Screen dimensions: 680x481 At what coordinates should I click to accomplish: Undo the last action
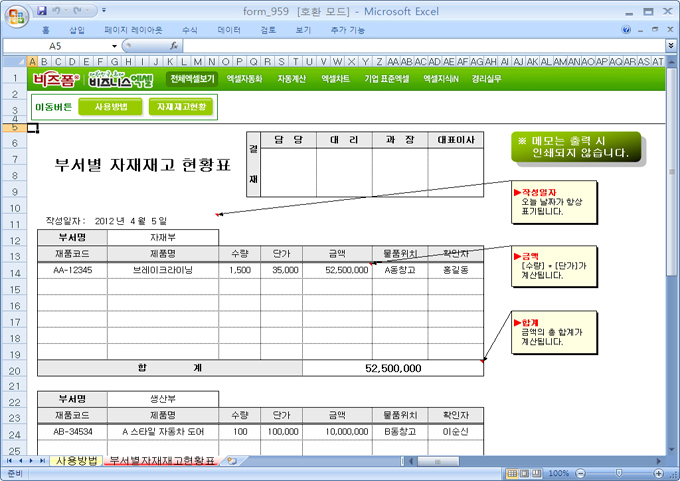(x=56, y=10)
